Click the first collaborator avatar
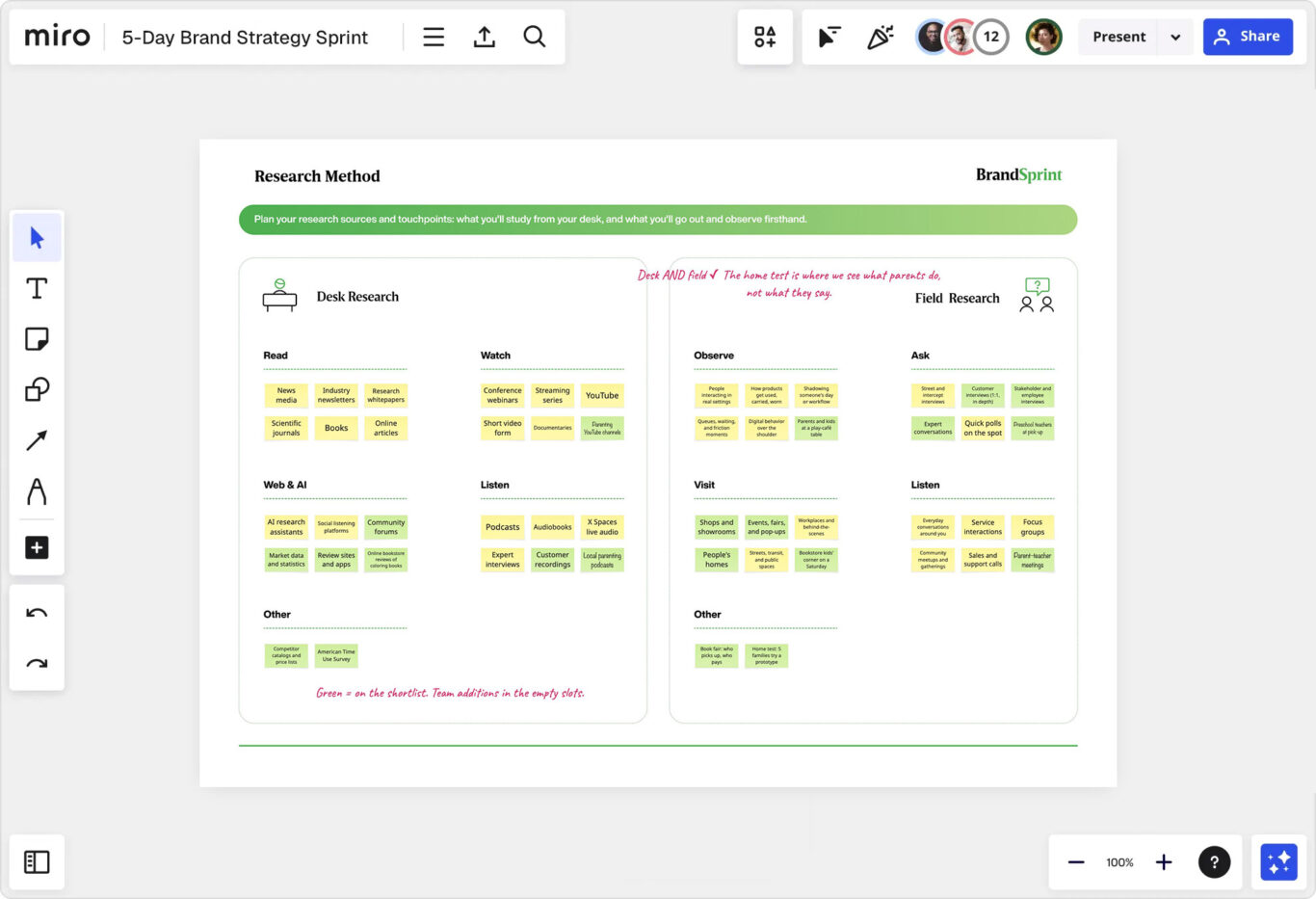 coord(931,37)
